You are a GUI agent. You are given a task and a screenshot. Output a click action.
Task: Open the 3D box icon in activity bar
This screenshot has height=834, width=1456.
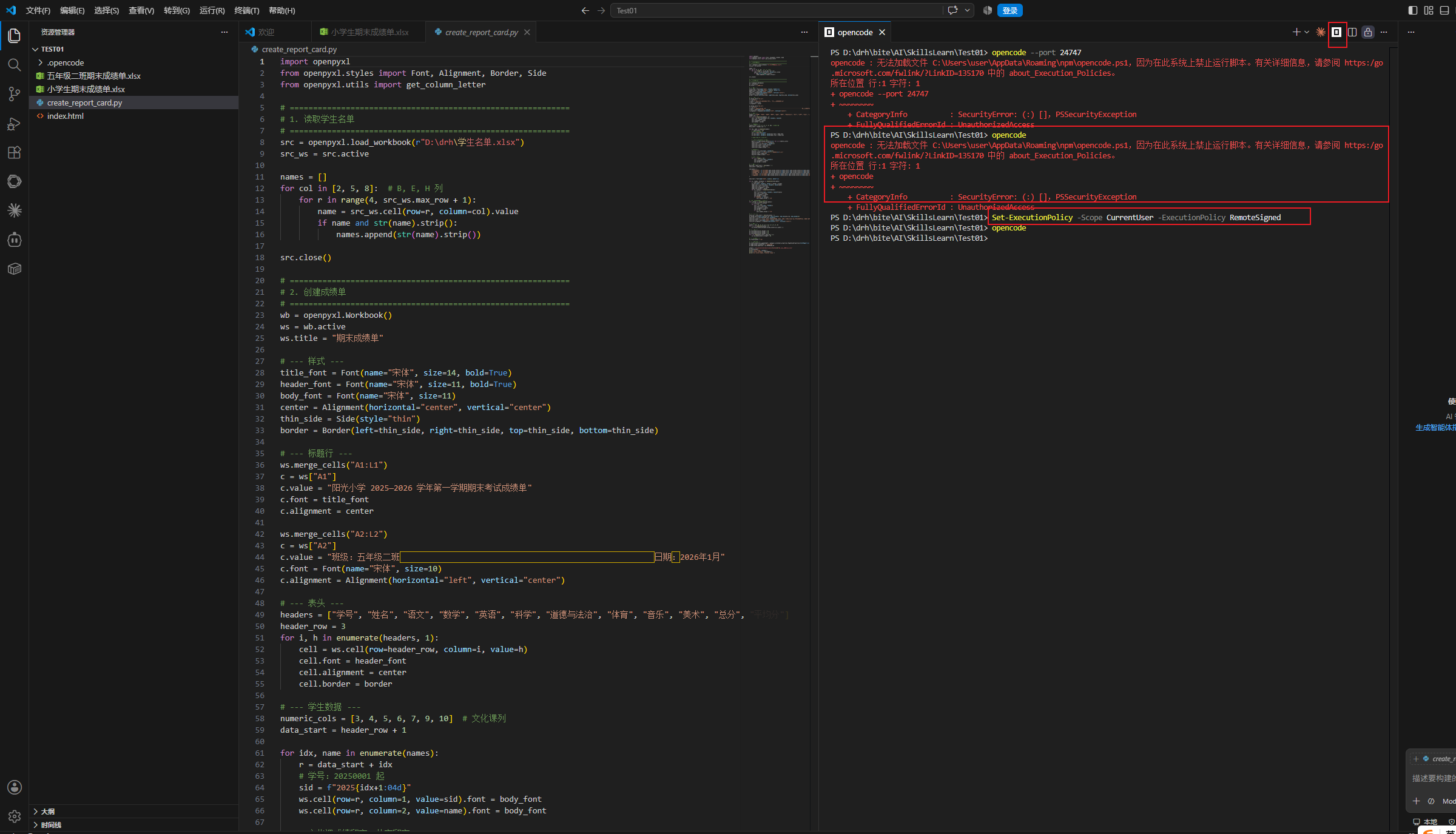(x=15, y=269)
